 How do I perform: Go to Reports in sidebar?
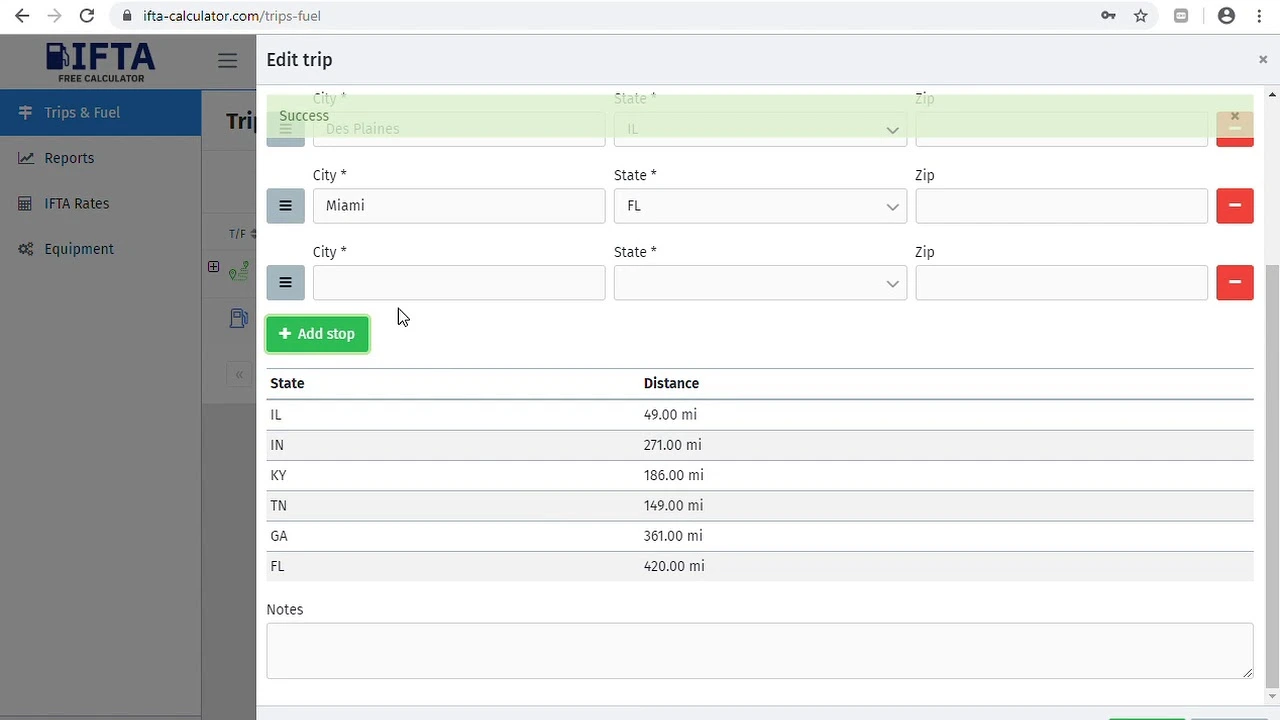pos(69,158)
